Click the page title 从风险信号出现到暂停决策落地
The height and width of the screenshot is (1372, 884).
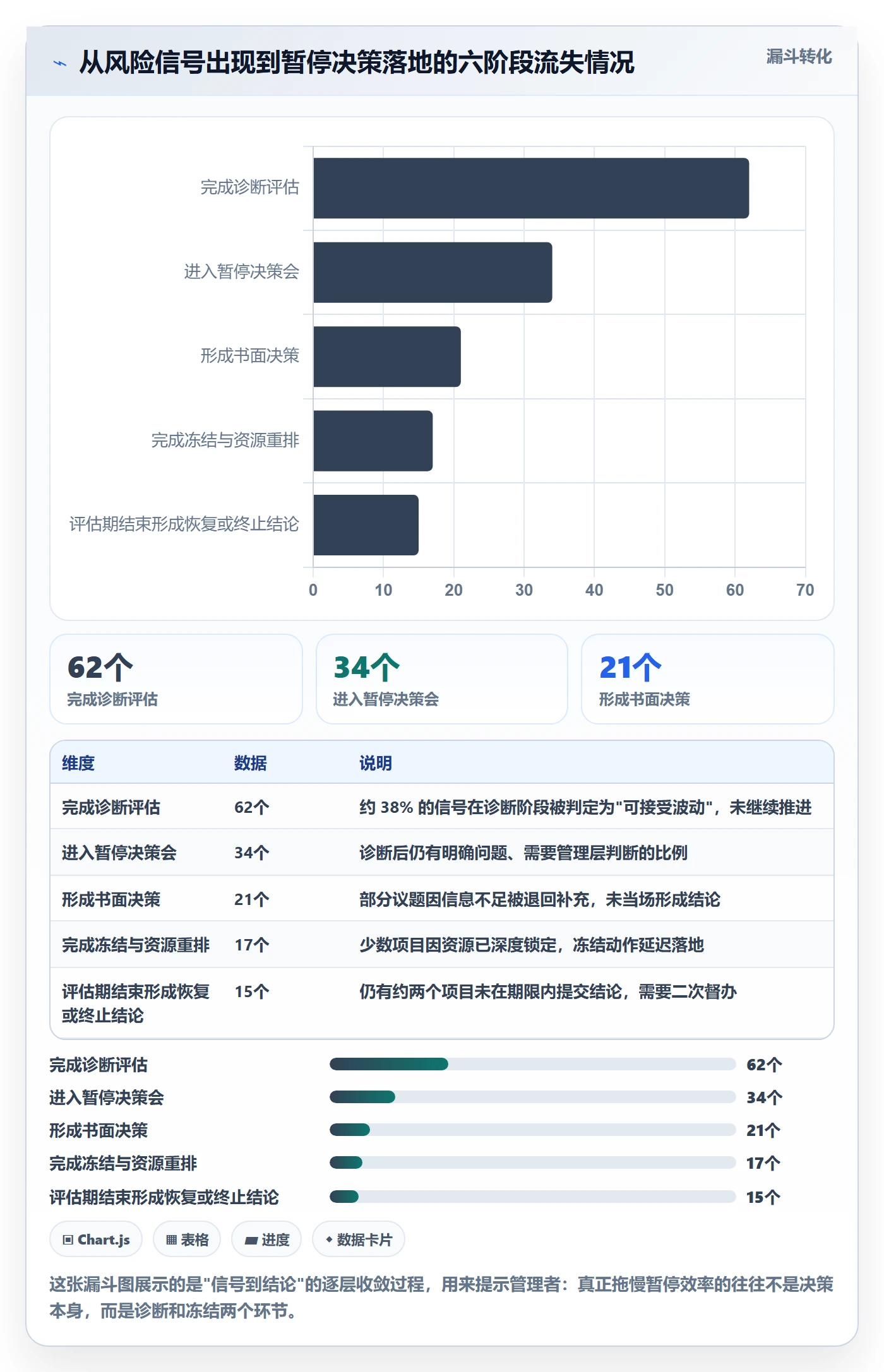pos(357,62)
